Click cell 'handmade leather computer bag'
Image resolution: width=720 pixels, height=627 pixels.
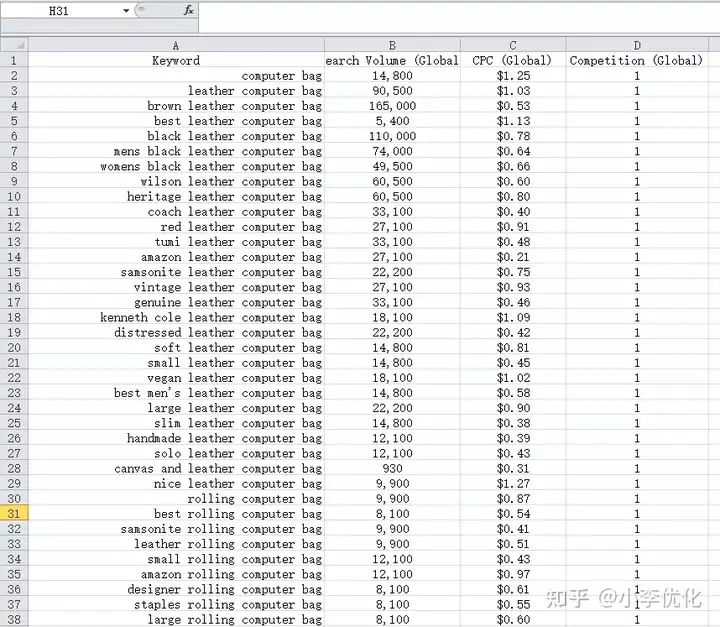[x=176, y=438]
